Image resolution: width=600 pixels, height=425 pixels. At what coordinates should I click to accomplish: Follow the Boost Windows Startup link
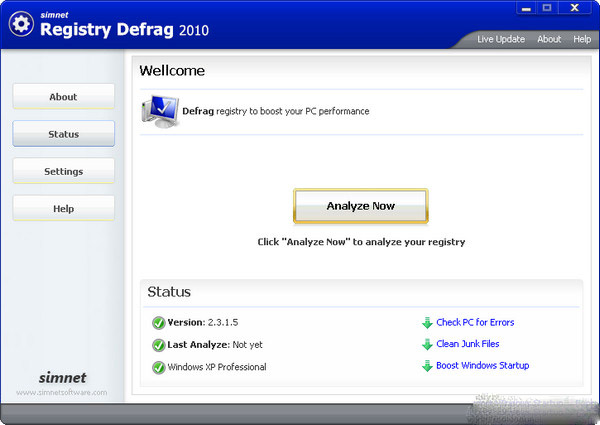pos(483,366)
